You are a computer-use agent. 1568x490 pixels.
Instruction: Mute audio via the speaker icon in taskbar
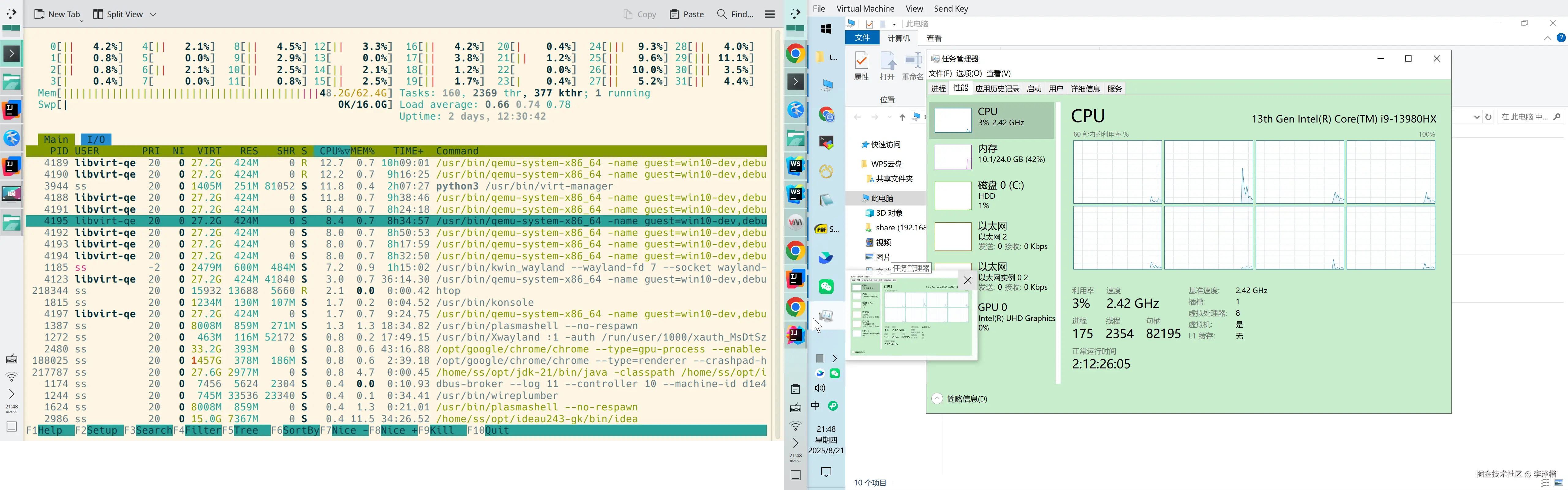[820, 388]
